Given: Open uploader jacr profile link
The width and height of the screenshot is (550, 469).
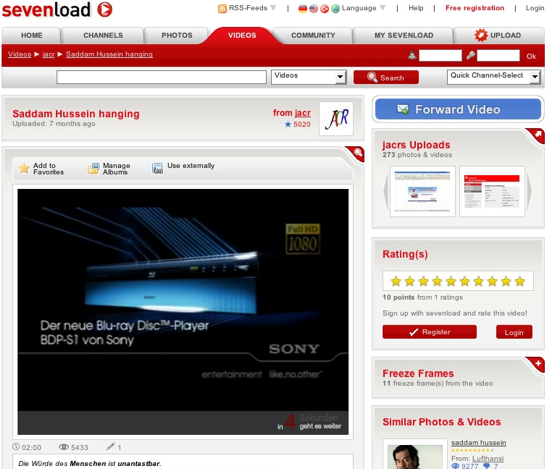Looking at the screenshot, I should (x=303, y=113).
